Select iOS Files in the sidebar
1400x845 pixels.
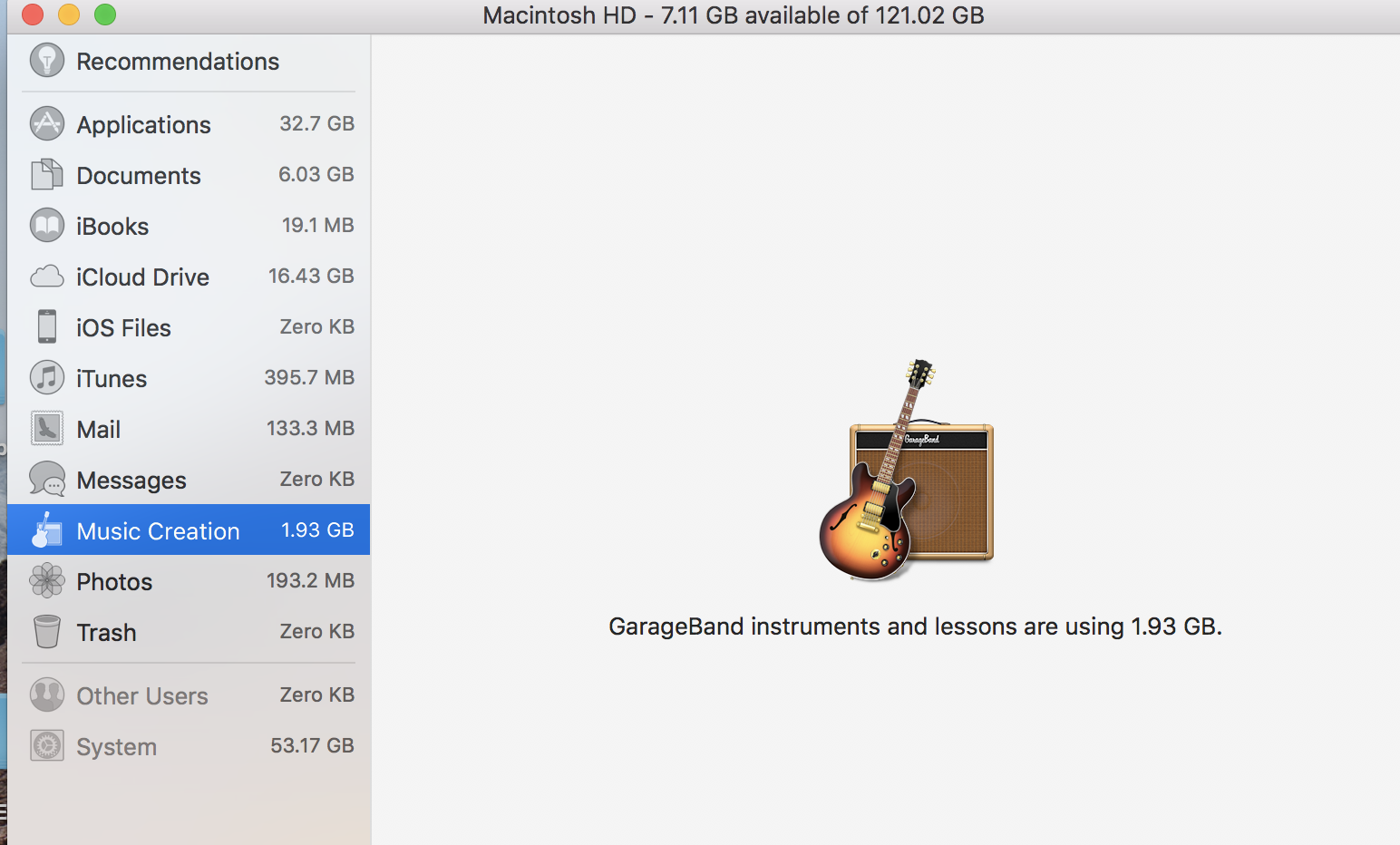coord(189,326)
